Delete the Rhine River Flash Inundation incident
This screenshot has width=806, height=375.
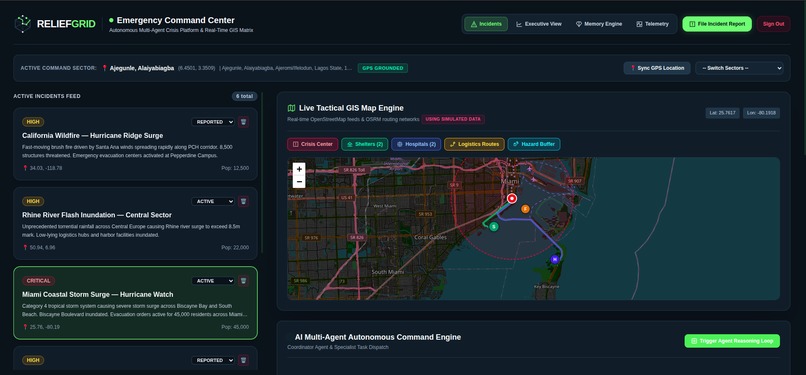point(243,201)
